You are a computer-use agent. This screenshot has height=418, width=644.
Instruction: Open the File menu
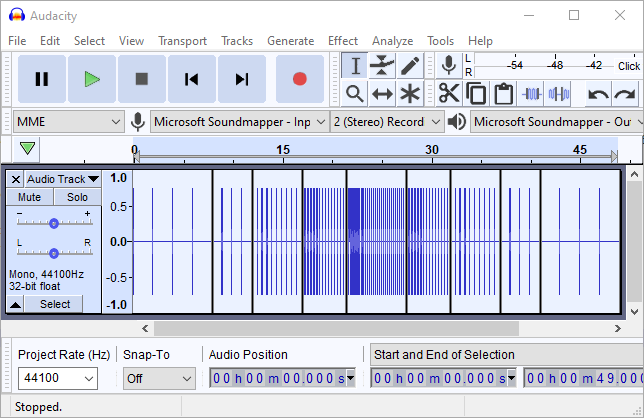click(17, 41)
